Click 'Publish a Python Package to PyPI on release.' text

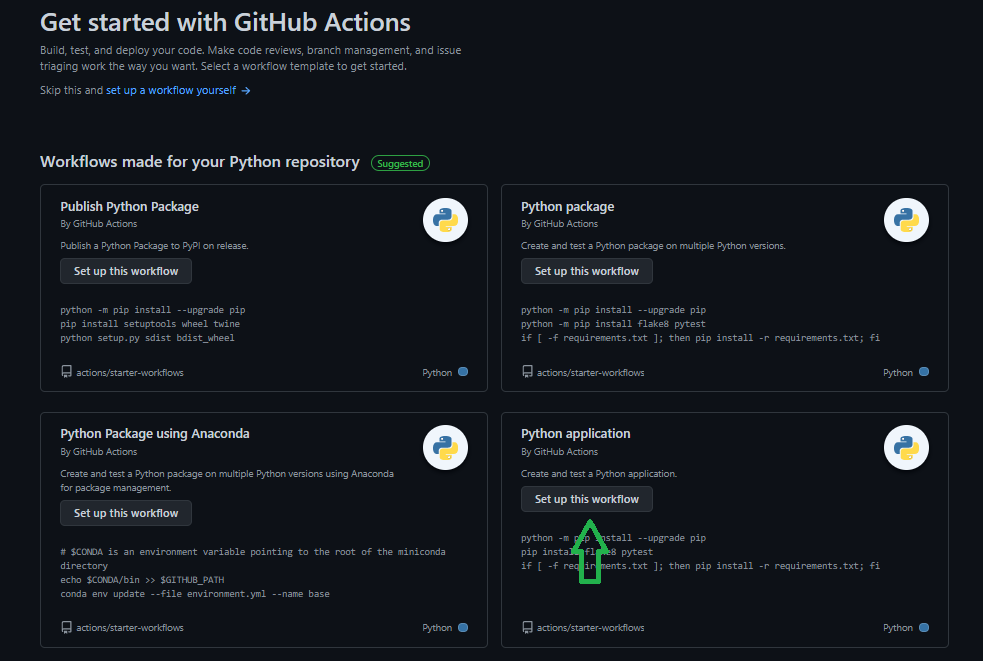pyautogui.click(x=154, y=246)
